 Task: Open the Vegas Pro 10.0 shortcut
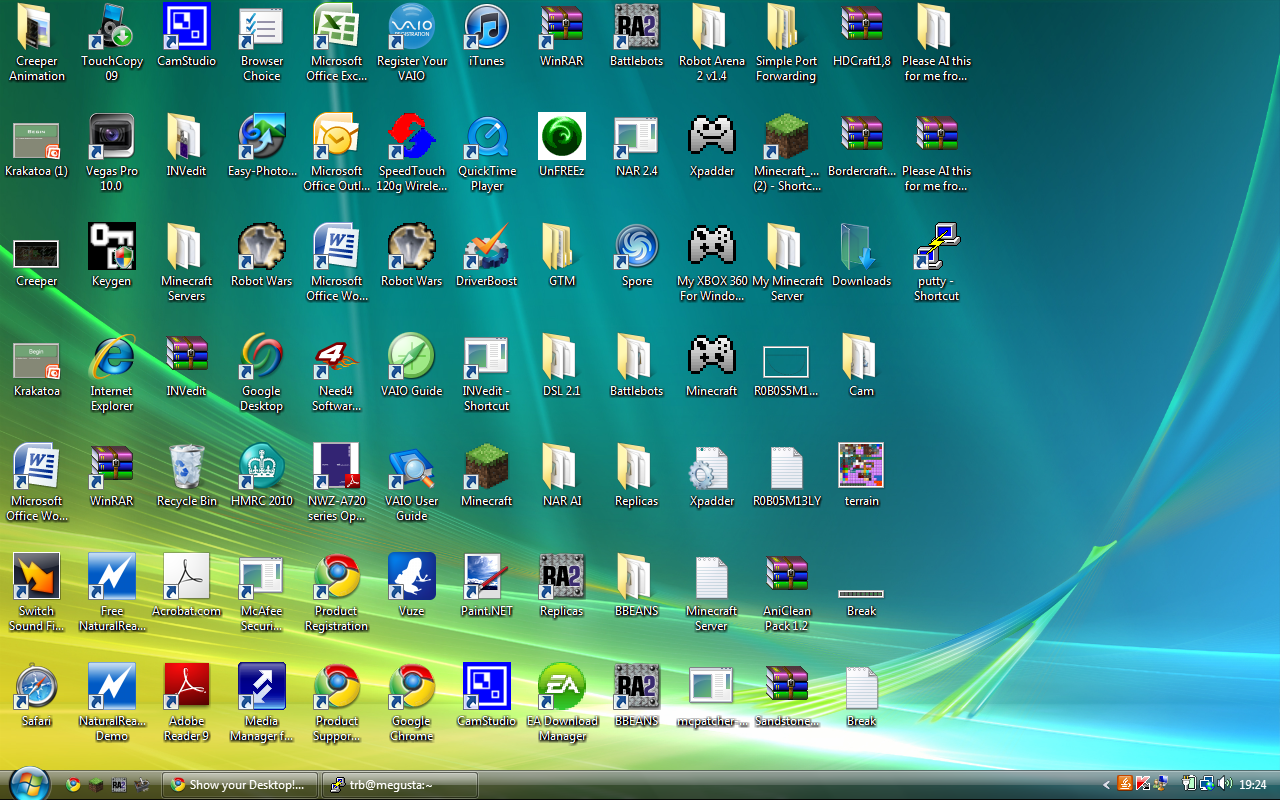coord(112,137)
